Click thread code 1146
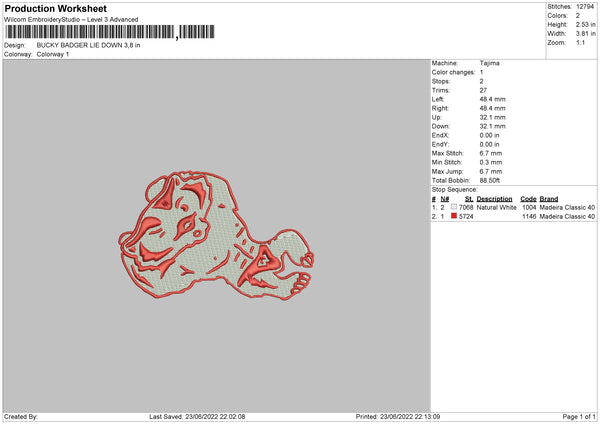Screen dimensions: 600x424 click(529, 217)
